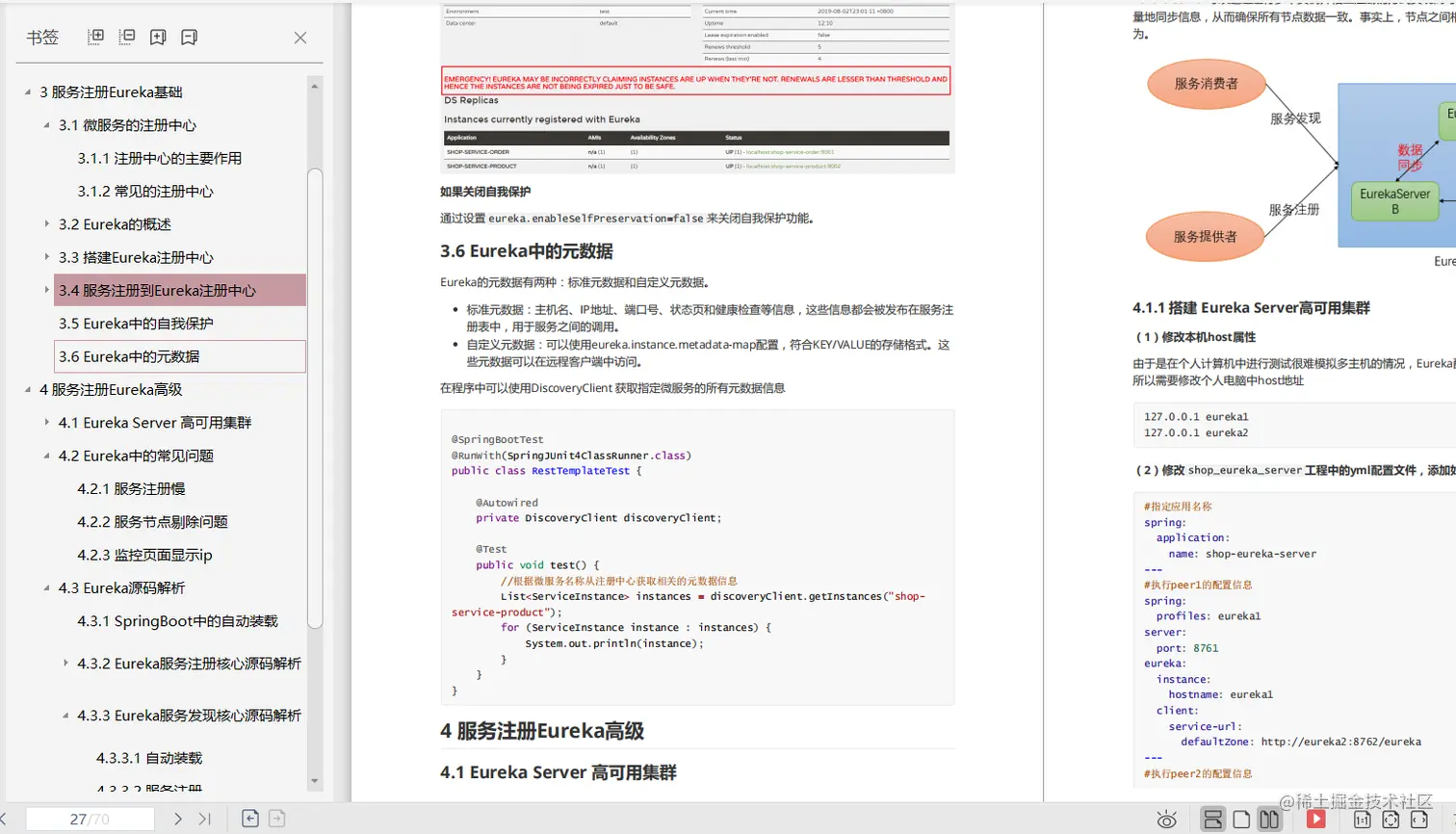Expand the 4.3.2 Eureka服务注册核心源码解析 bookmark
Viewport: 1456px width, 834px height.
coord(65,663)
